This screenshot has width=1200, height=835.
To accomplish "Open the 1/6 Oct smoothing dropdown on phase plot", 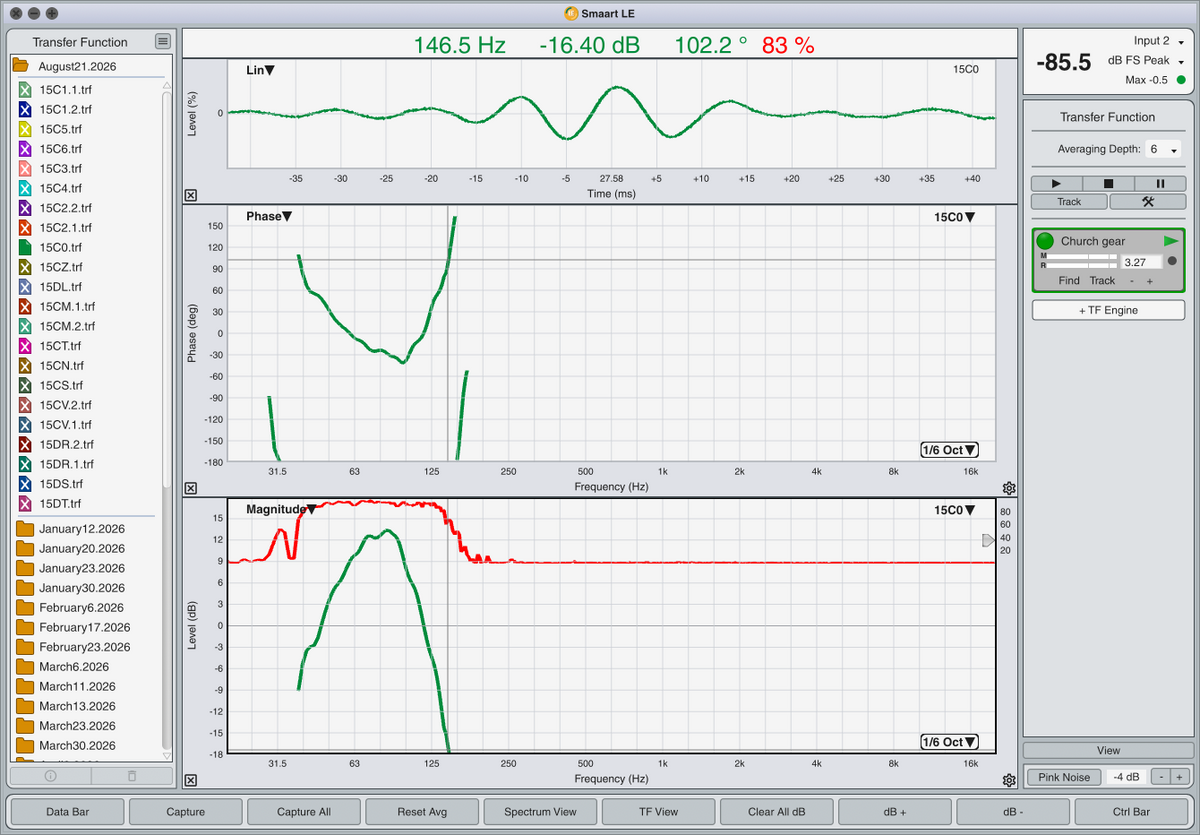I will tap(949, 450).
